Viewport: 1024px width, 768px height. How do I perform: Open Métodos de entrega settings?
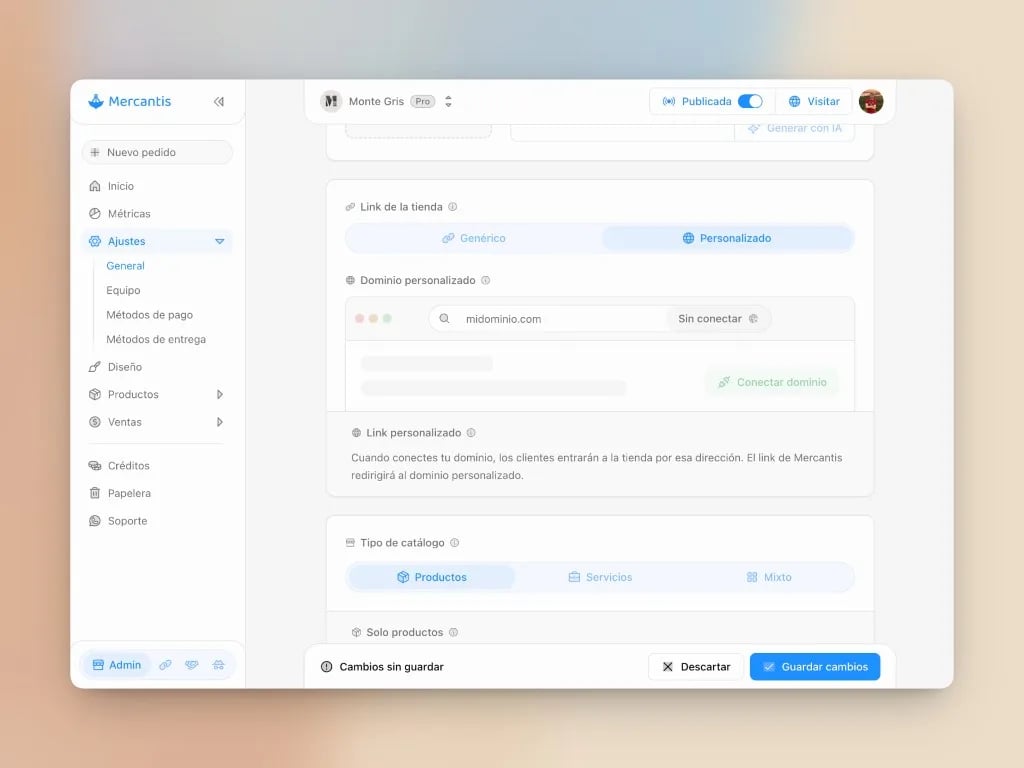coord(156,339)
